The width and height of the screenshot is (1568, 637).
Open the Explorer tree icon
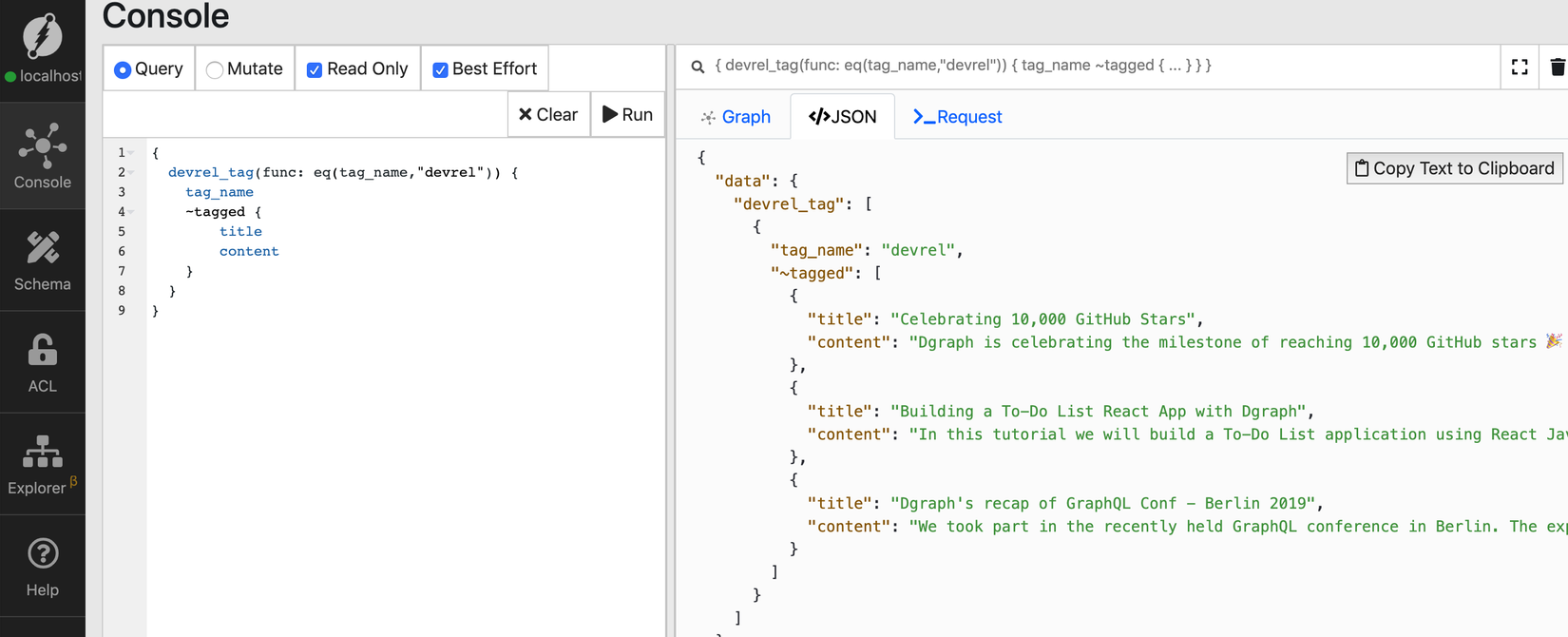(43, 452)
